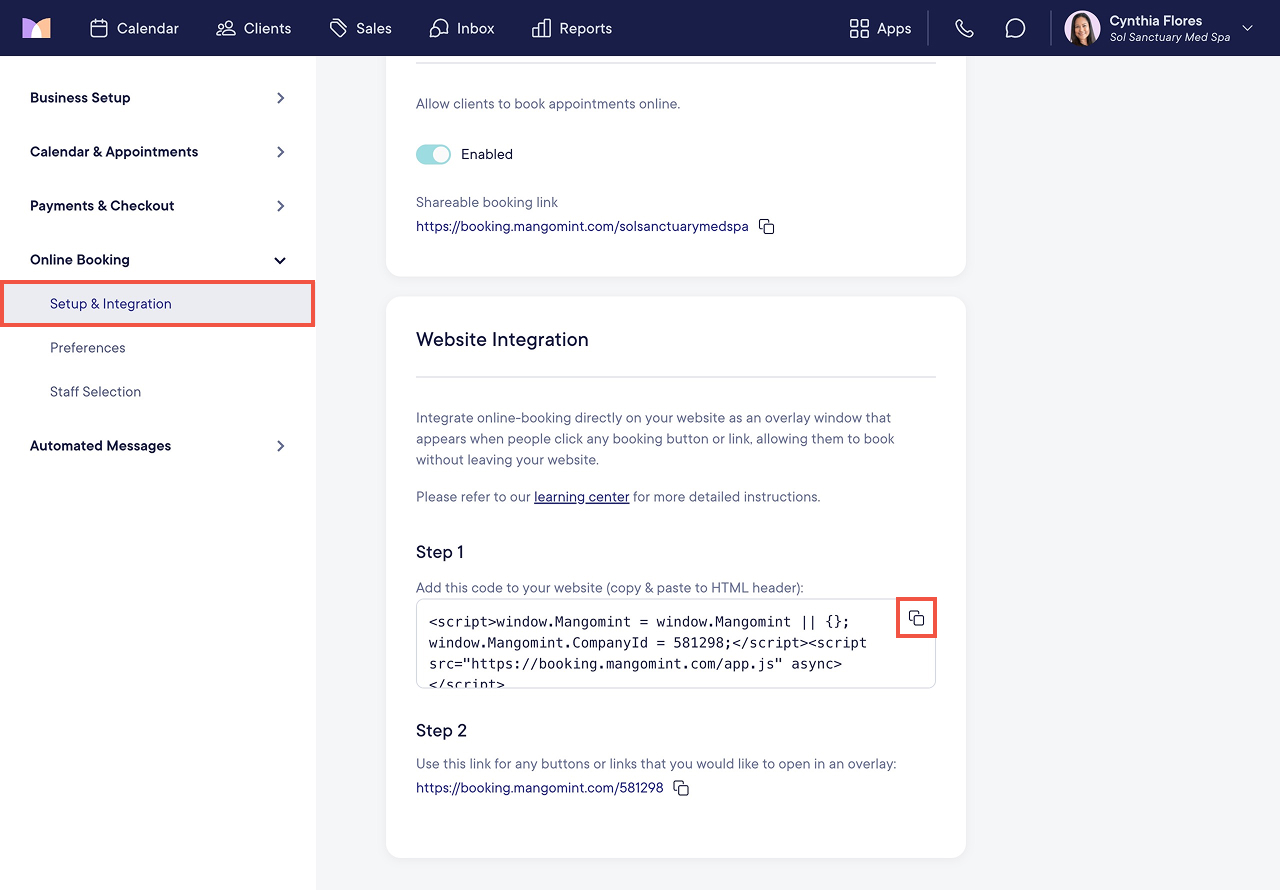This screenshot has height=890, width=1280.
Task: Expand the Calendar & Appointments section
Action: [x=158, y=152]
